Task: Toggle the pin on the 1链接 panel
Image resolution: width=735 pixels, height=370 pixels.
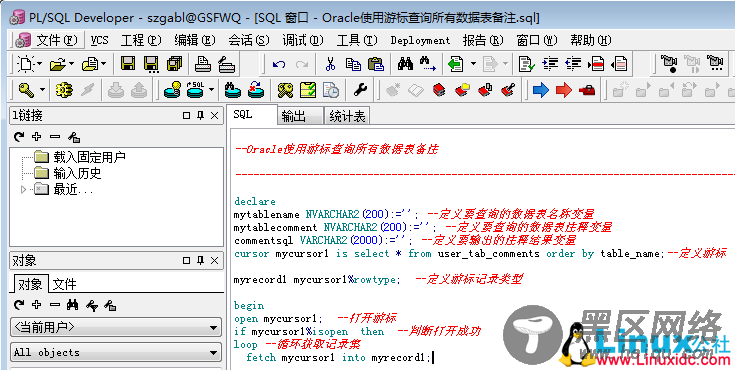Action: (x=201, y=115)
